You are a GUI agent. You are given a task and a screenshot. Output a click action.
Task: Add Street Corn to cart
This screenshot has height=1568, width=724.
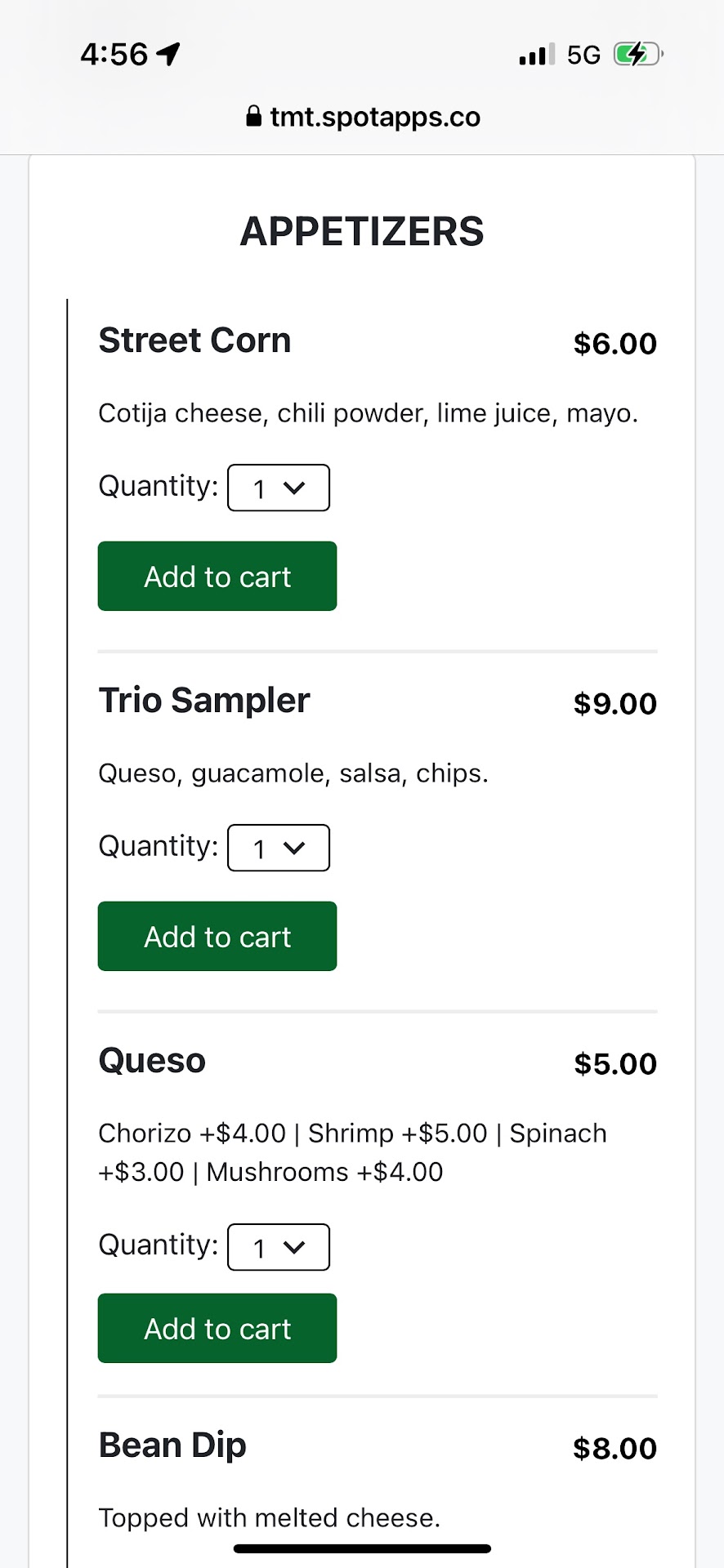coord(217,577)
